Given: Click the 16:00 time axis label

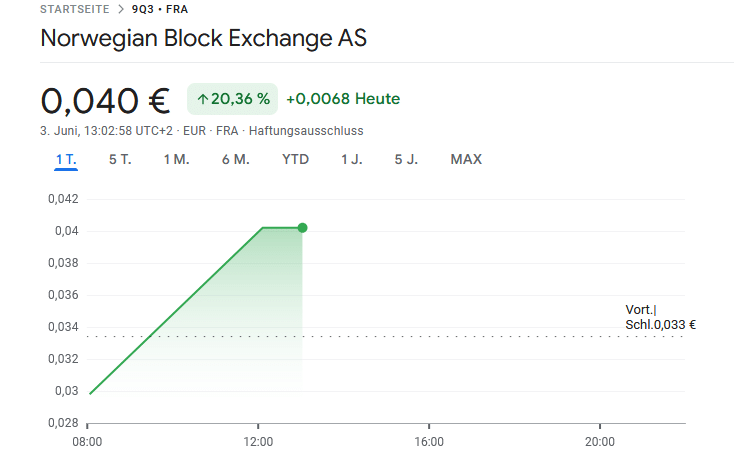Looking at the screenshot, I should 429,441.
